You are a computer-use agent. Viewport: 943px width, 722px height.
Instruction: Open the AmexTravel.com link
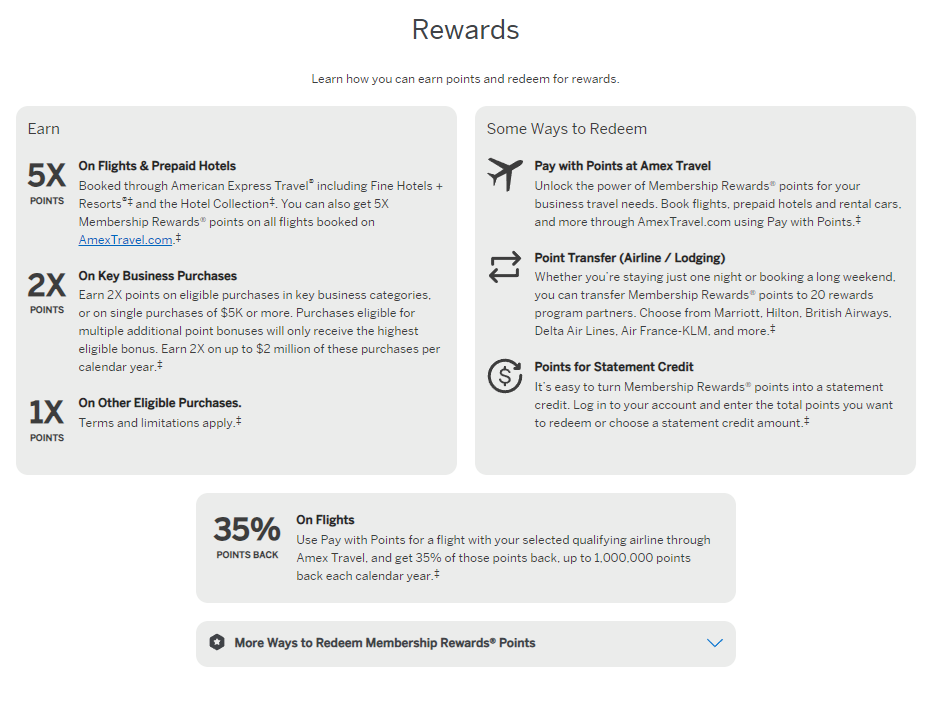[126, 240]
